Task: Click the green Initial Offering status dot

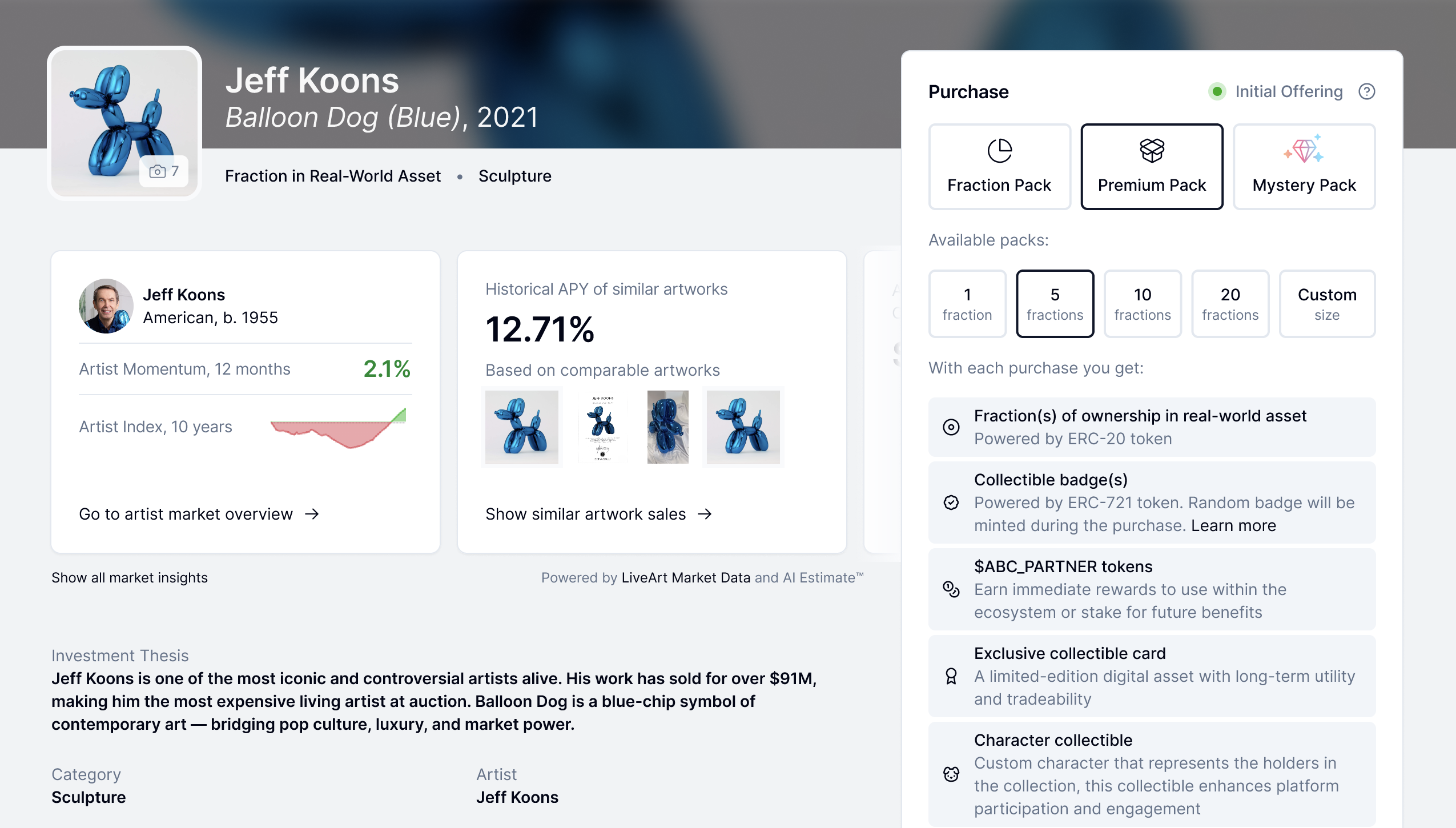Action: coord(1217,91)
